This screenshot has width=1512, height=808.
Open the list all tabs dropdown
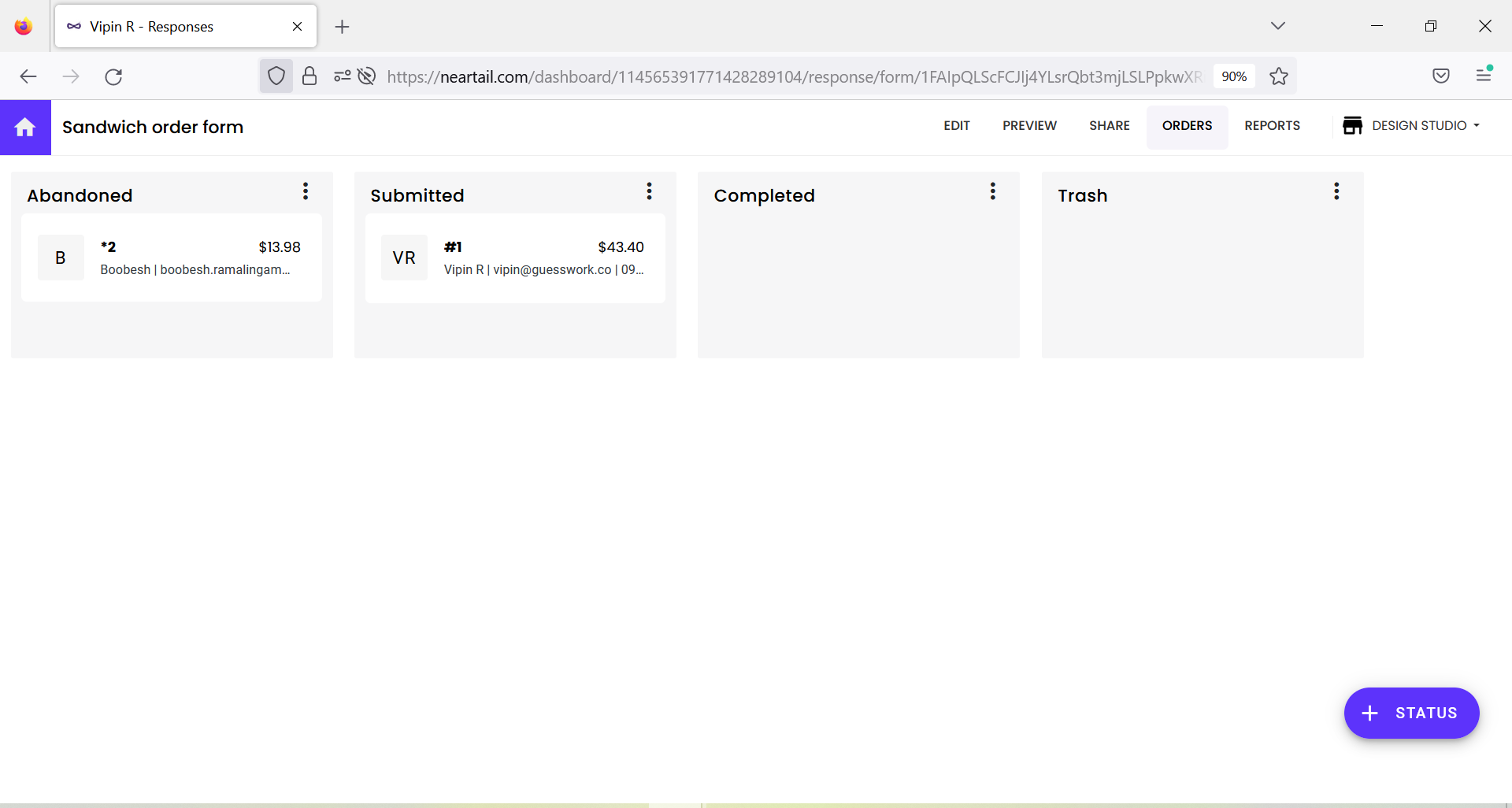(x=1278, y=25)
